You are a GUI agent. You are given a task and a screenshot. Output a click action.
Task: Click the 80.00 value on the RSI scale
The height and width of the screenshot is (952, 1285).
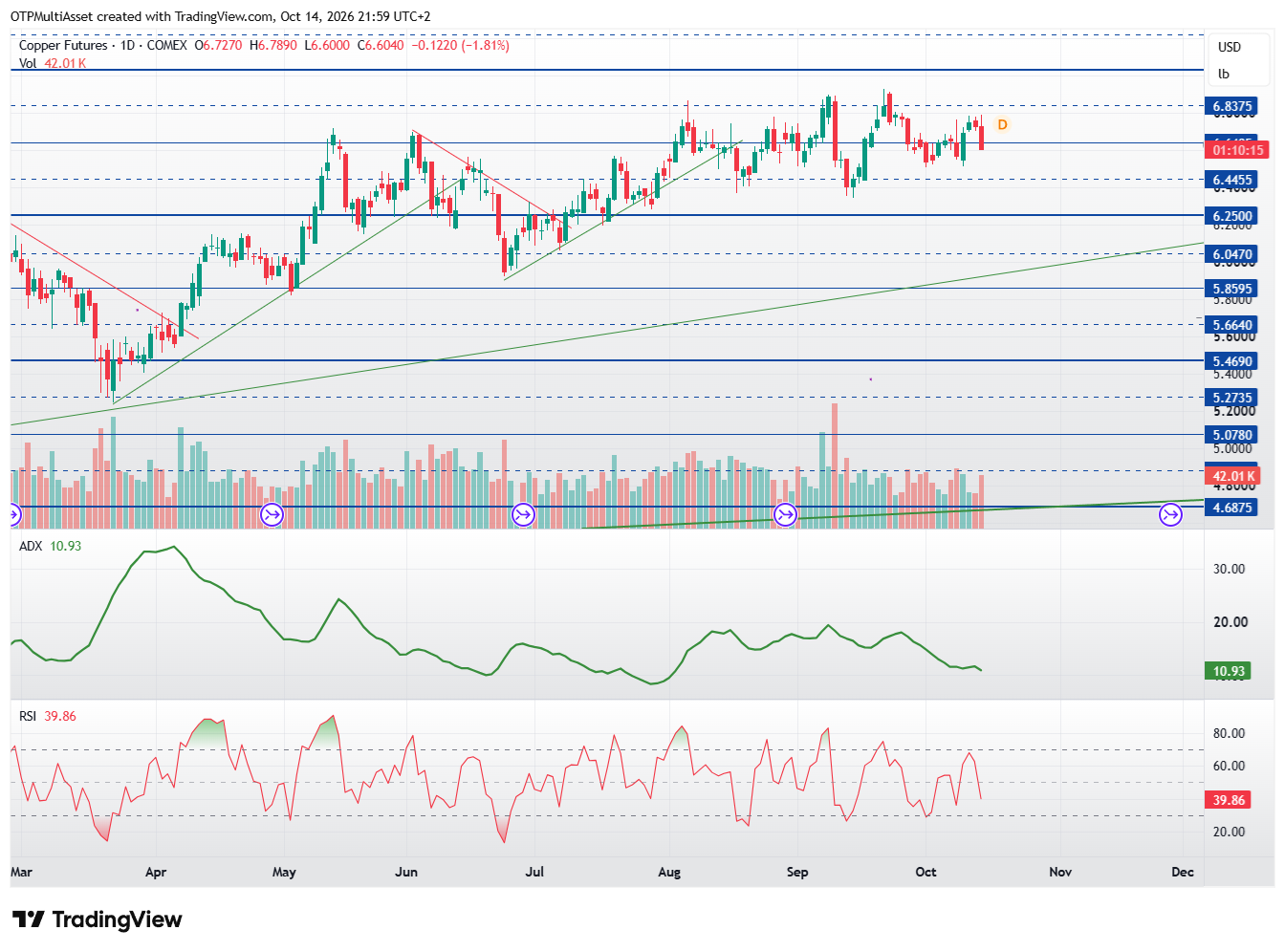click(x=1230, y=733)
